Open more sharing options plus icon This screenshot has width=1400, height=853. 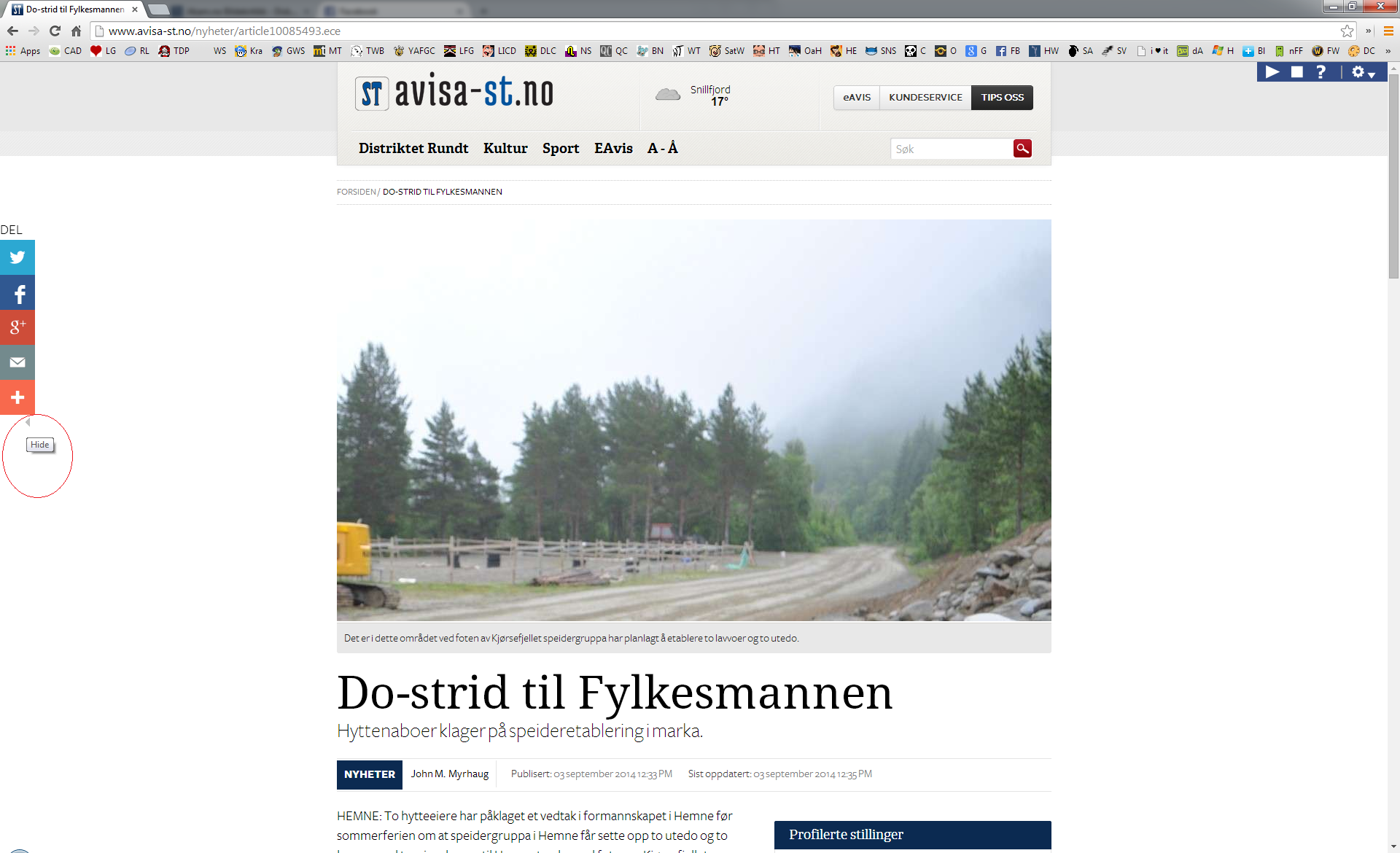17,397
